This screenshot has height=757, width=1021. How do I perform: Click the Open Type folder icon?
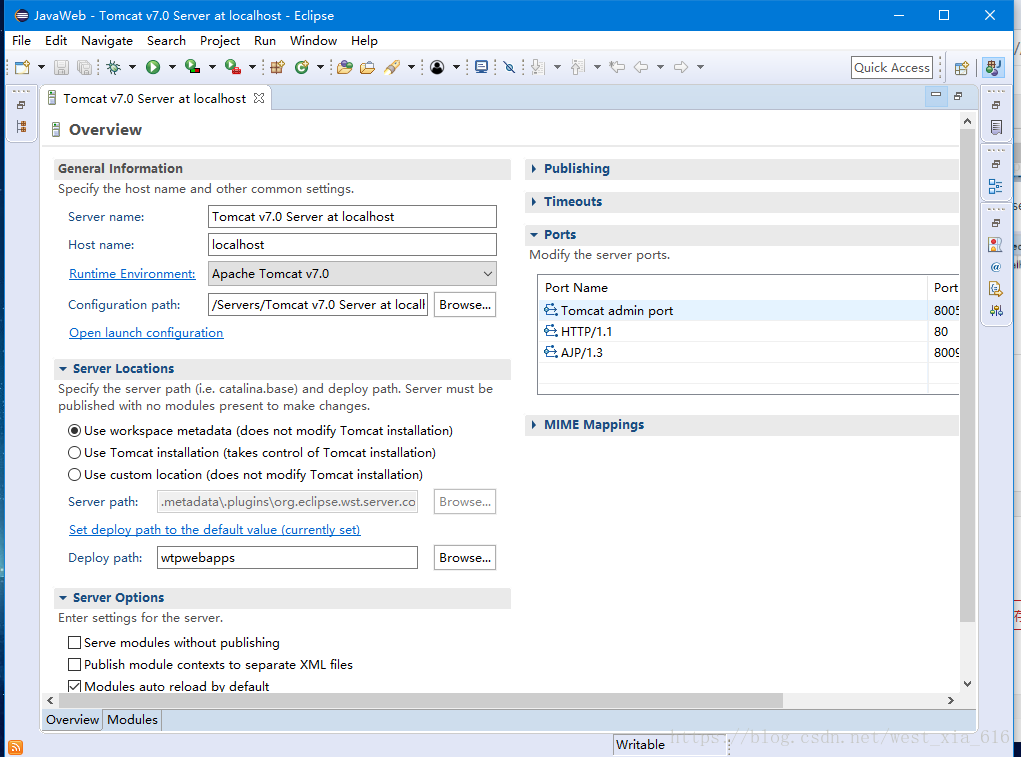pos(344,67)
